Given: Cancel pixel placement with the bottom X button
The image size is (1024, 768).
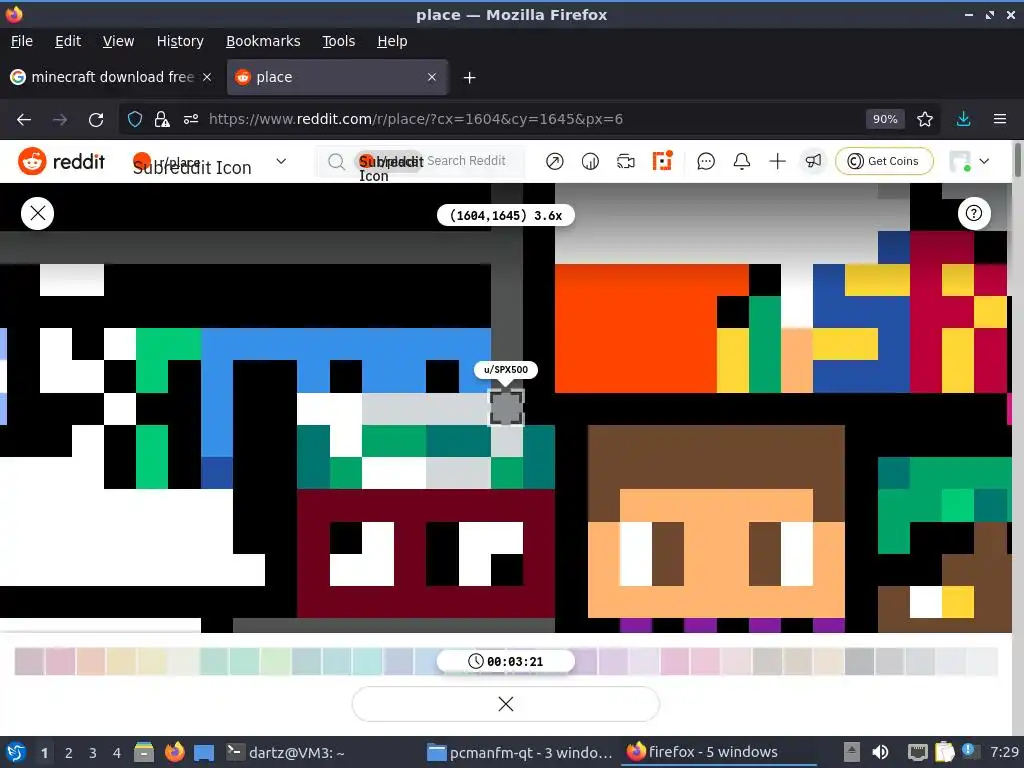Looking at the screenshot, I should click(505, 703).
